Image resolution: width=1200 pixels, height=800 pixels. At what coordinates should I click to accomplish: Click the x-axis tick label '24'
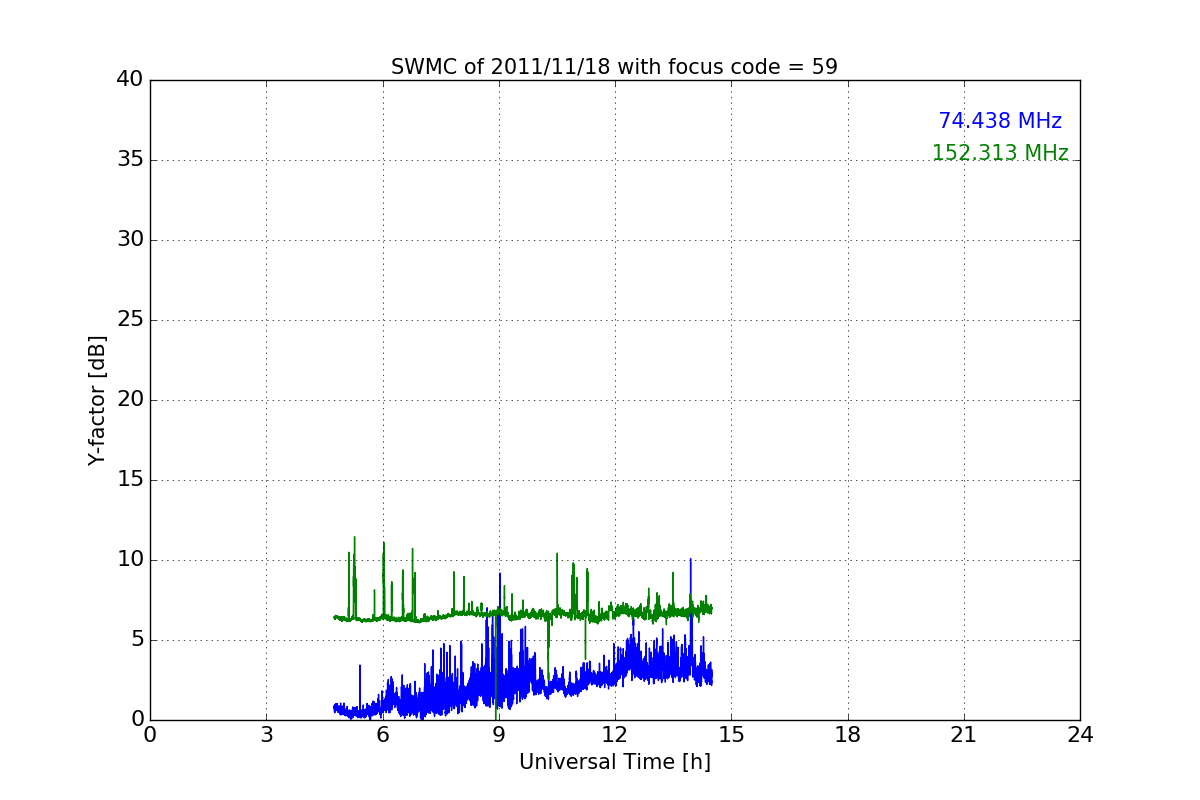point(1080,734)
